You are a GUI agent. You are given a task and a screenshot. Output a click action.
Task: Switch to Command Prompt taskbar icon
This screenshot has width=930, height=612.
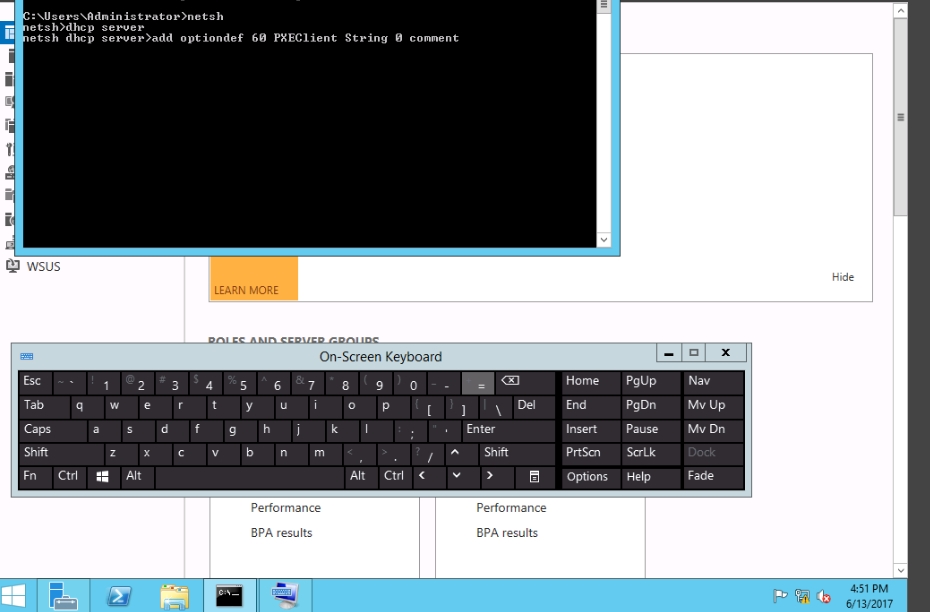point(229,595)
